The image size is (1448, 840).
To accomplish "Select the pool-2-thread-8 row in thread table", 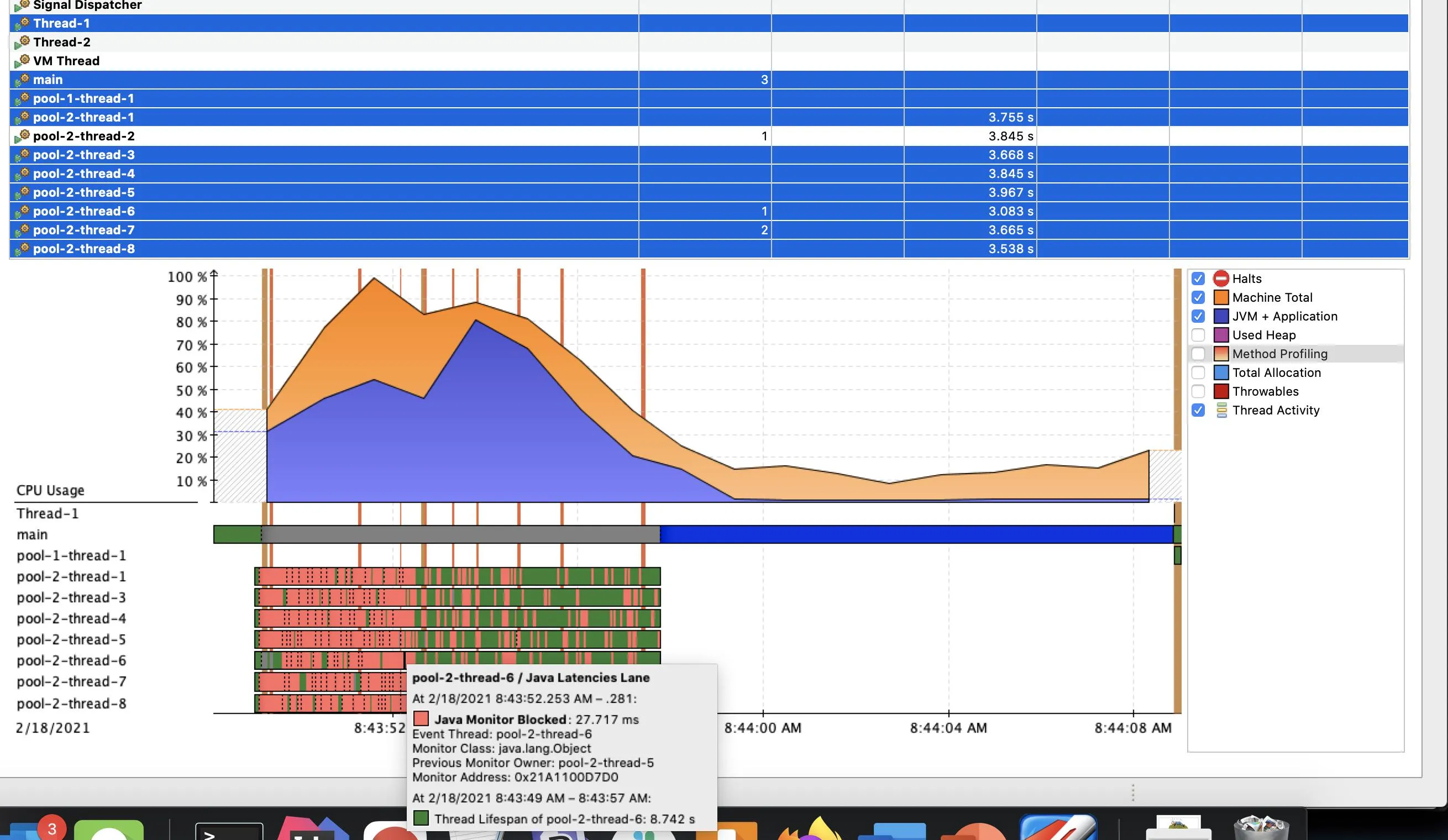I will pyautogui.click(x=84, y=249).
